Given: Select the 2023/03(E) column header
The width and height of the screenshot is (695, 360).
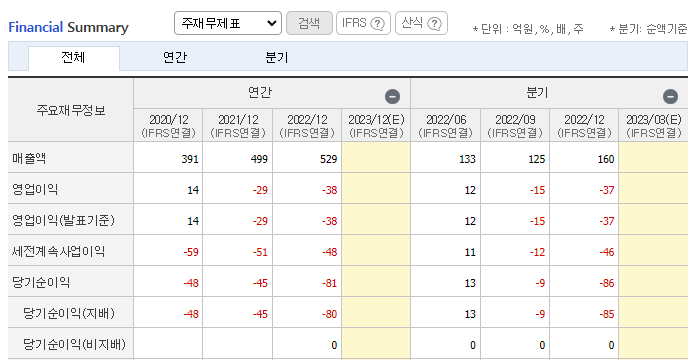Looking at the screenshot, I should click(654, 125).
